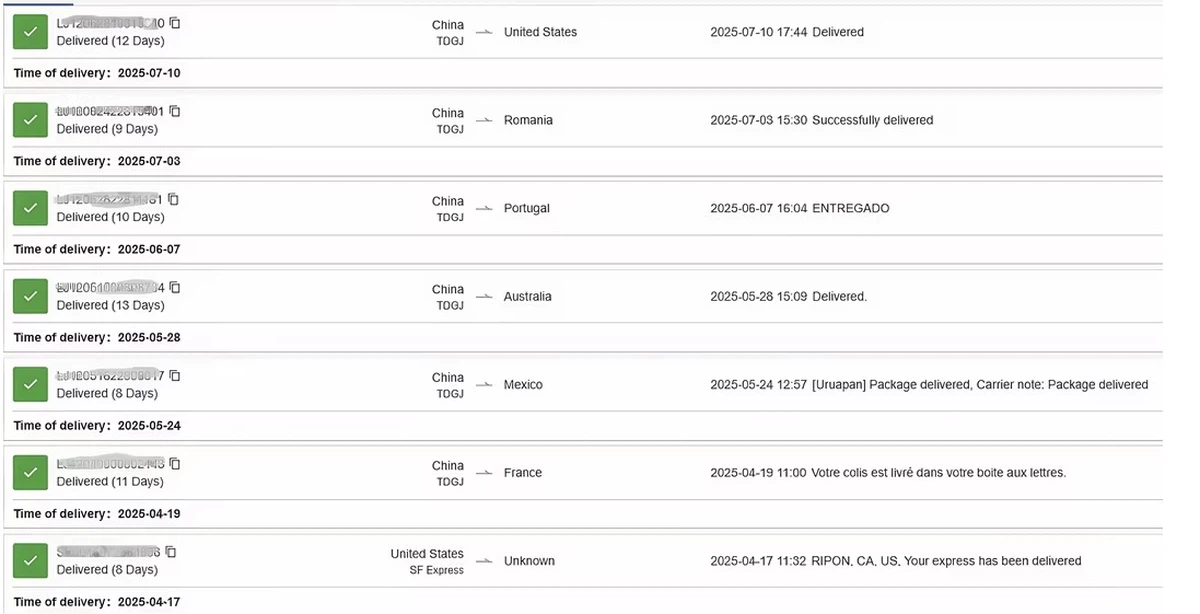The image size is (1200, 614).
Task: Expand the route arrow between China and France
Action: (484, 472)
